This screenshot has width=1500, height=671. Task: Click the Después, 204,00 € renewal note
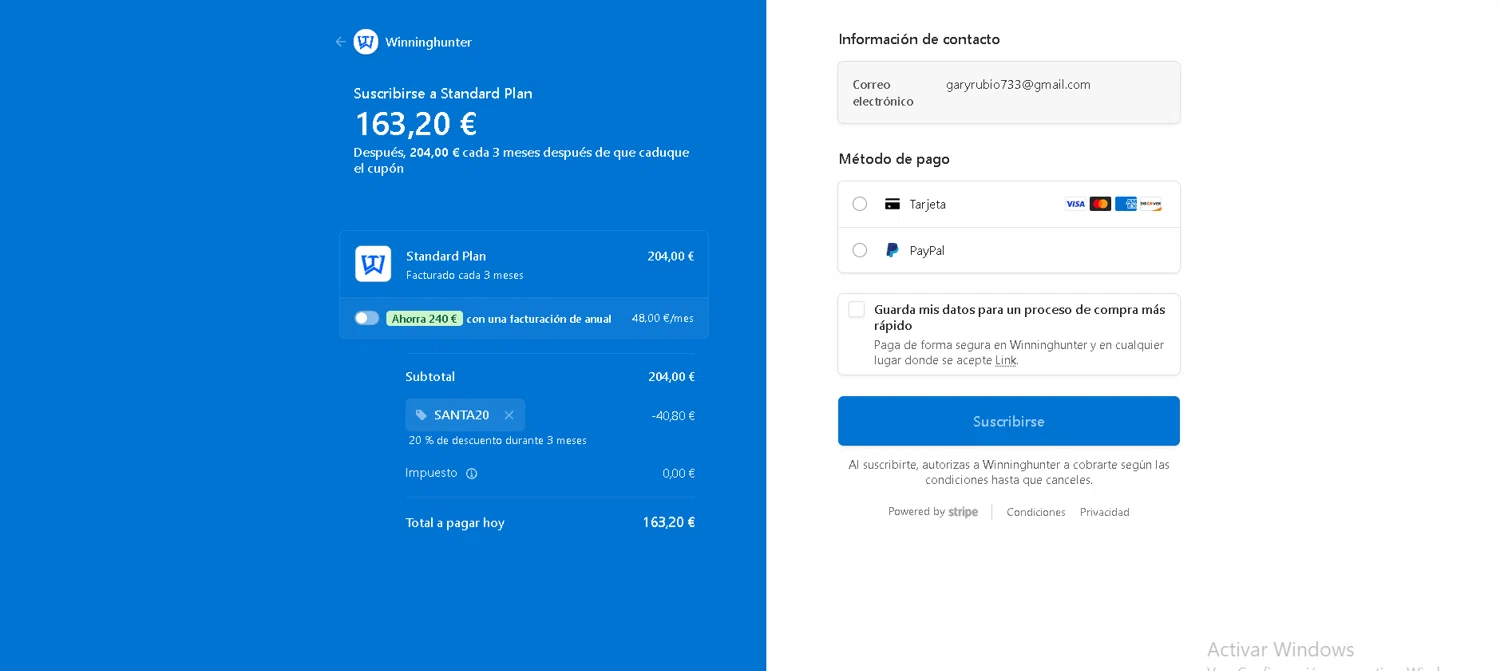(x=521, y=160)
